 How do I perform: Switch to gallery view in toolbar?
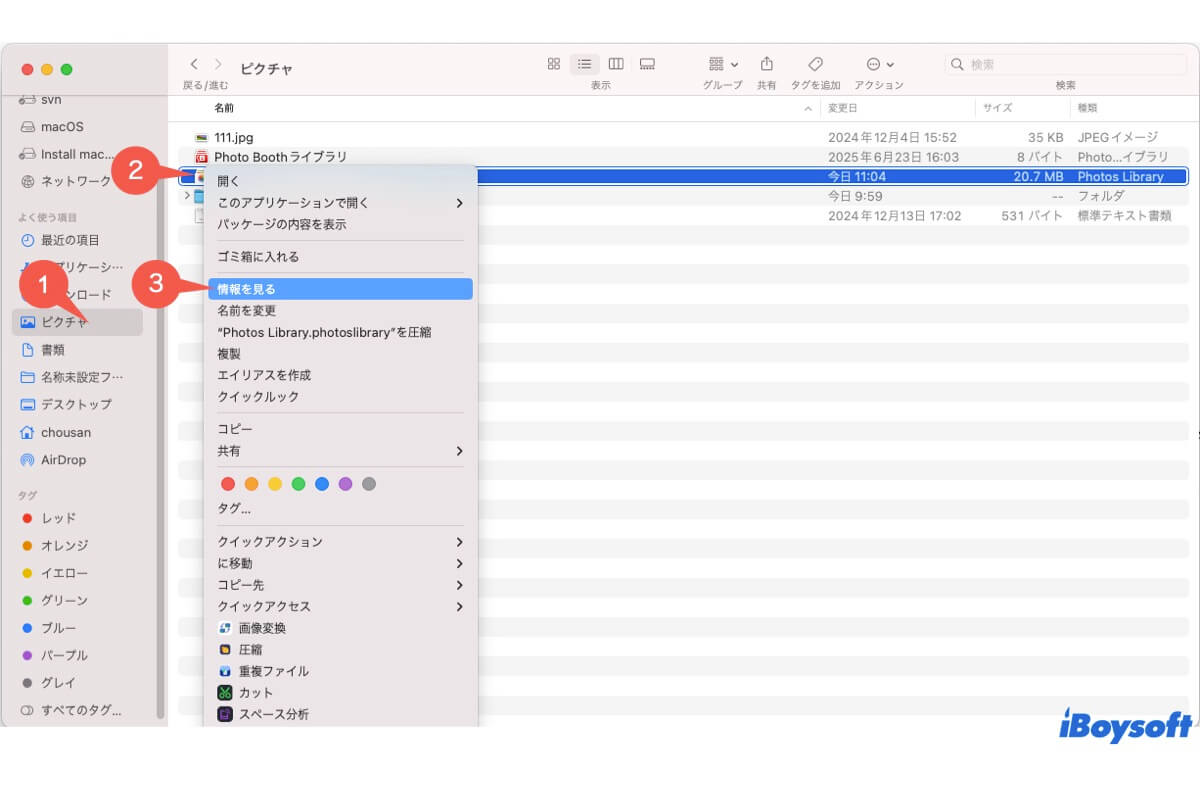(647, 64)
